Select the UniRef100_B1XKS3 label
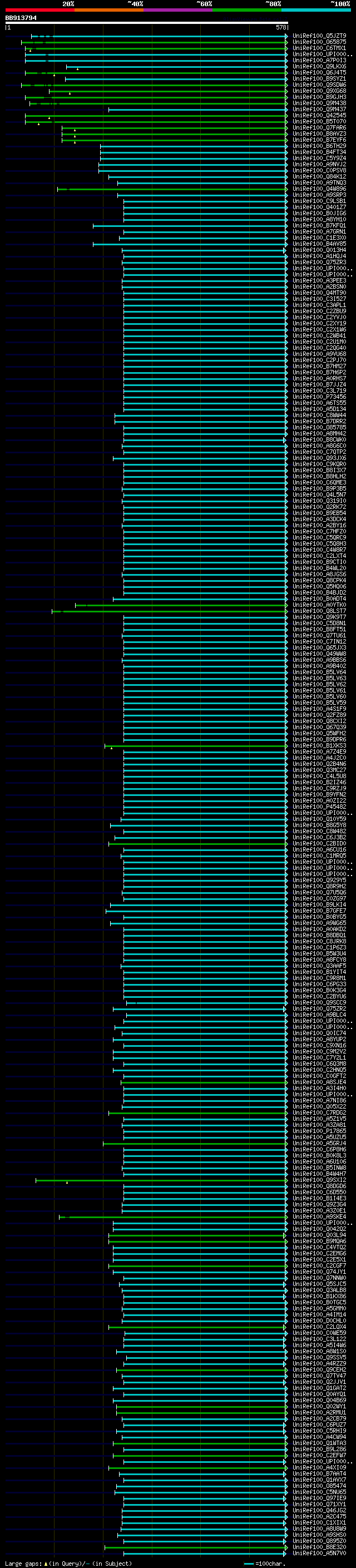Screen dimensions: 356x1568 [319, 745]
